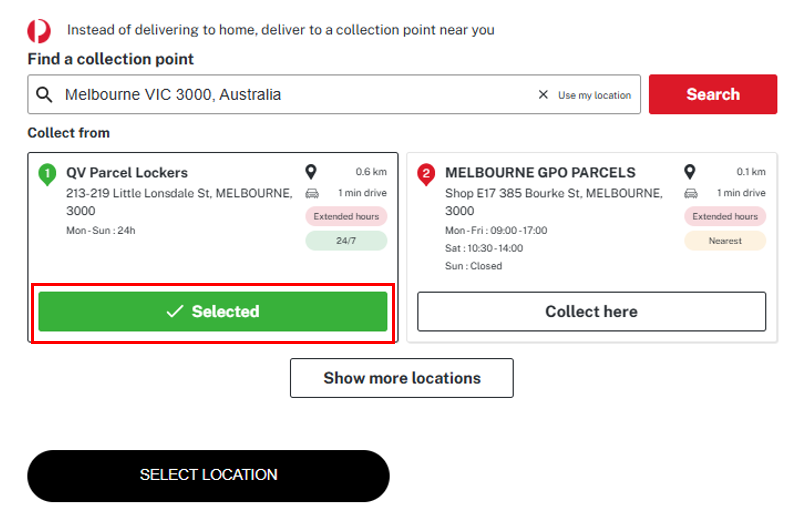Choose Collect here for Melbourne GPO Parcels

click(x=591, y=312)
